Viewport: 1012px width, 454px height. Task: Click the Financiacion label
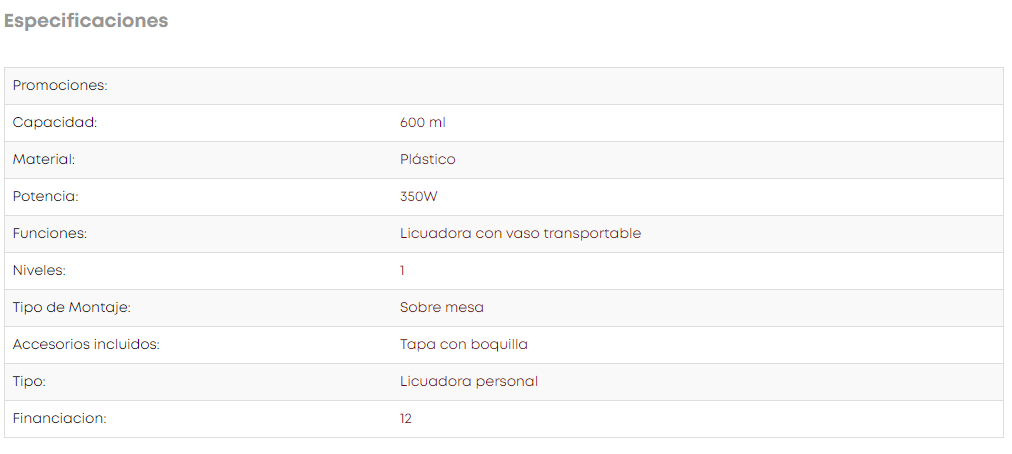click(x=59, y=419)
